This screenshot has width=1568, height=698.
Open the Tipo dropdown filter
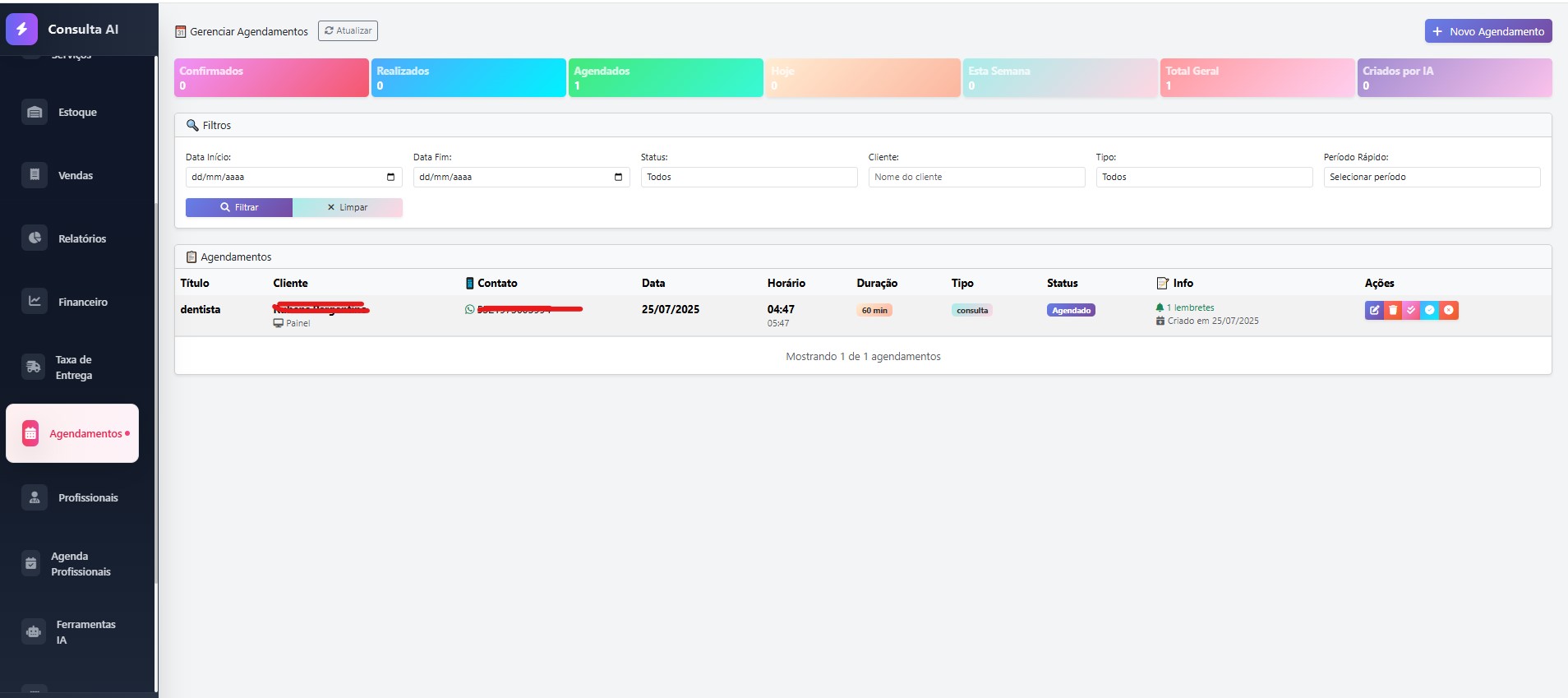coord(1203,177)
